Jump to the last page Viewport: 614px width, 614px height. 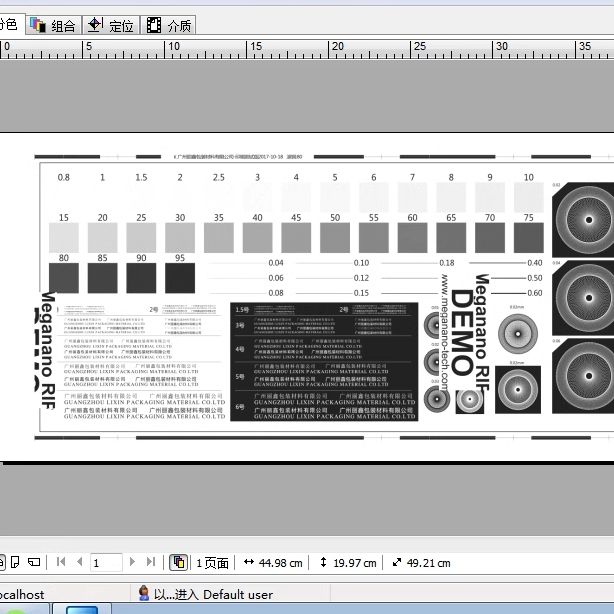pyautogui.click(x=151, y=562)
